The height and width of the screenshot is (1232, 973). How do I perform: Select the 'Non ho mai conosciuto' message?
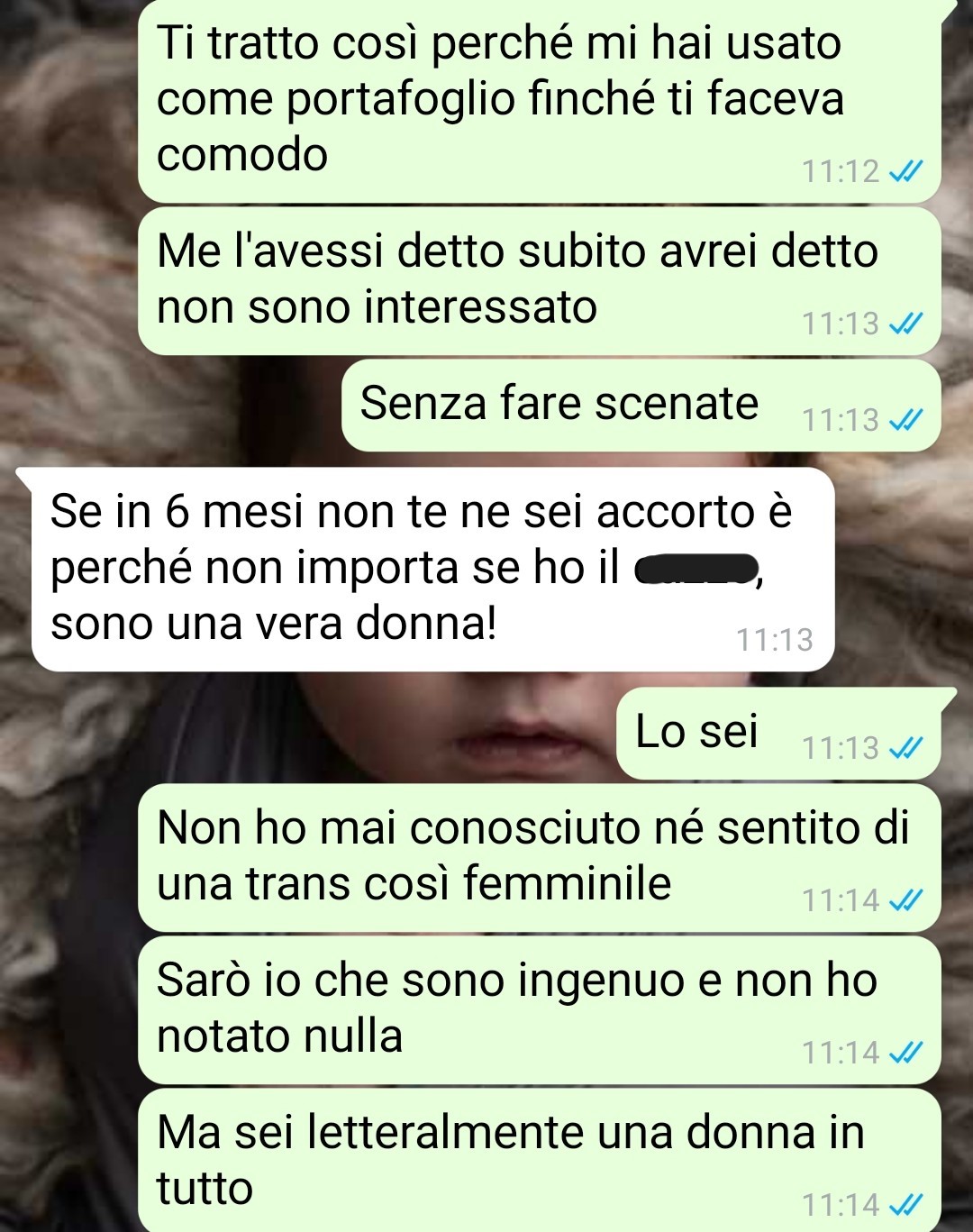tap(540, 858)
